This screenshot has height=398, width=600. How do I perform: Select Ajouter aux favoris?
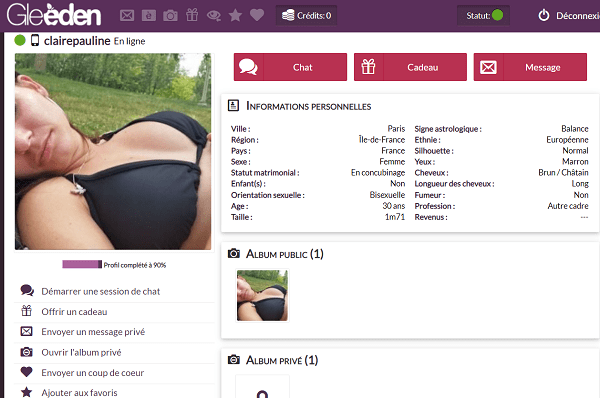click(x=79, y=393)
